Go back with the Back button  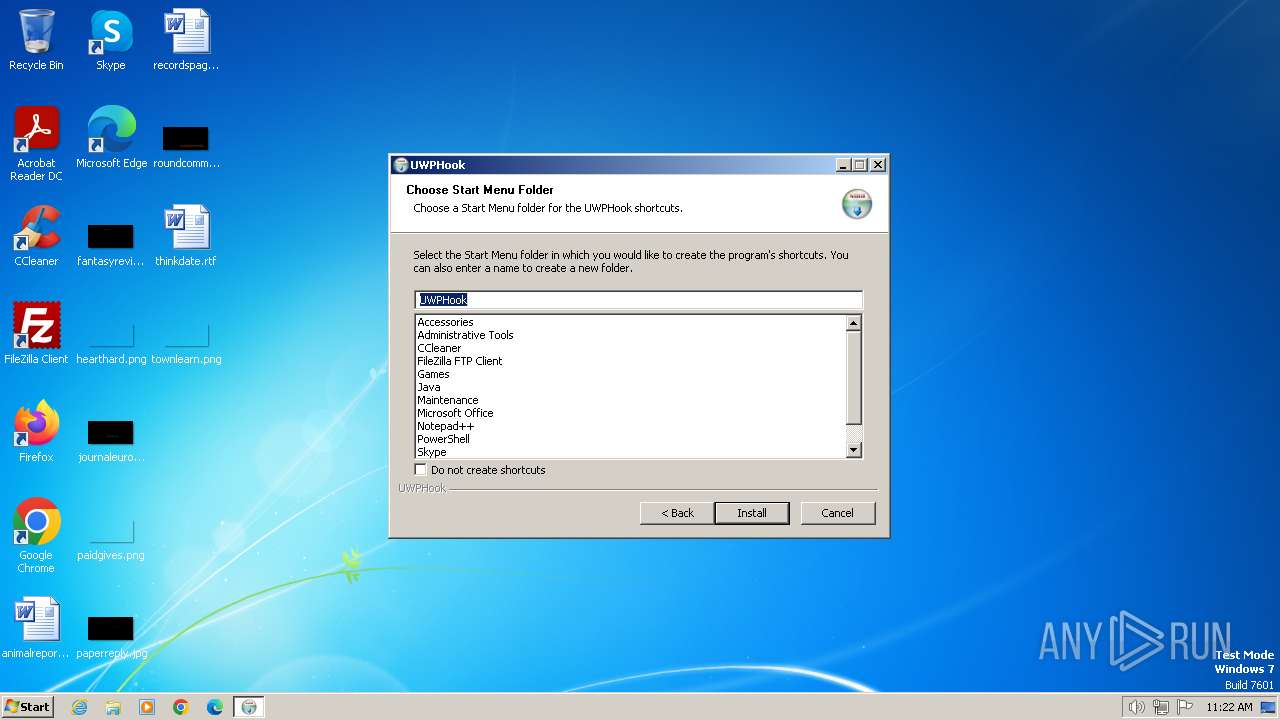(677, 513)
